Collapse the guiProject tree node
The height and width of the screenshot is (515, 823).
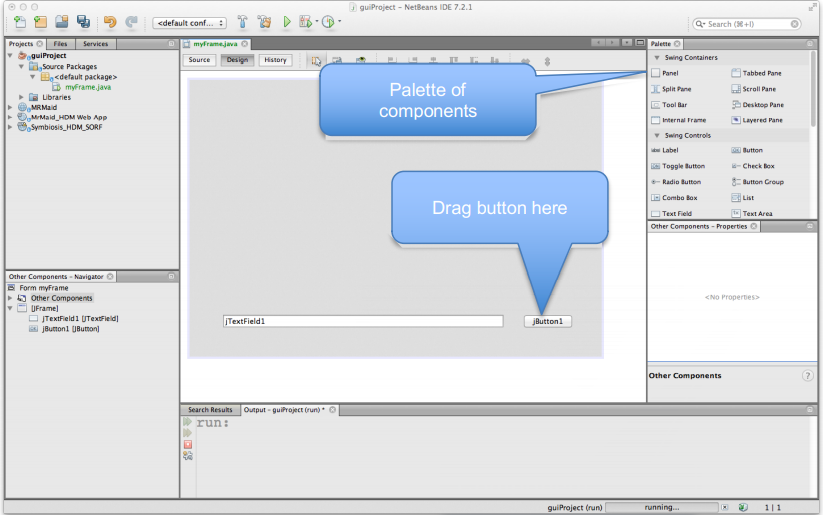point(10,55)
